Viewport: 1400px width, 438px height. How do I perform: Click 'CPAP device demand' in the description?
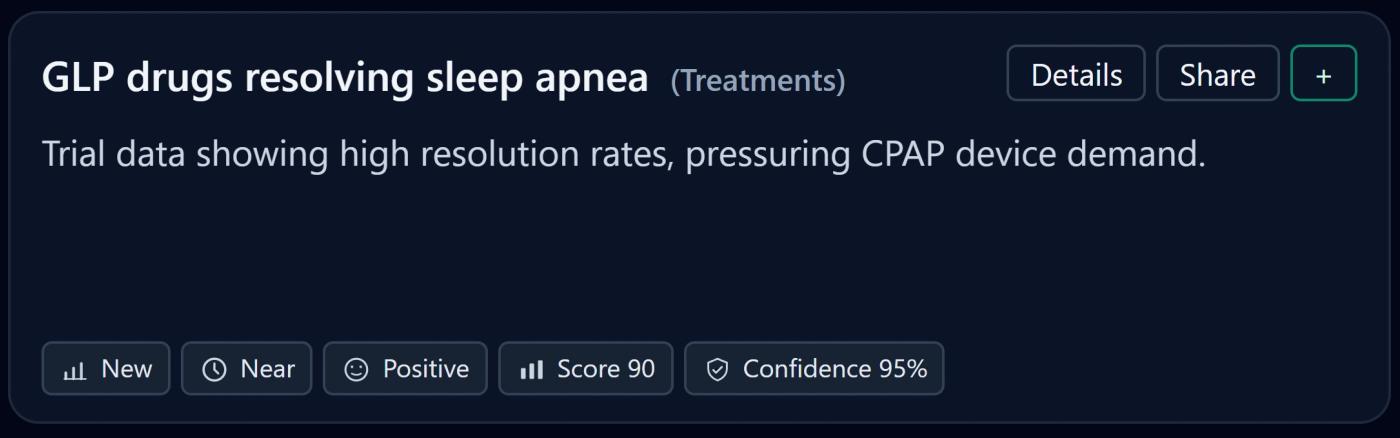click(1030, 154)
